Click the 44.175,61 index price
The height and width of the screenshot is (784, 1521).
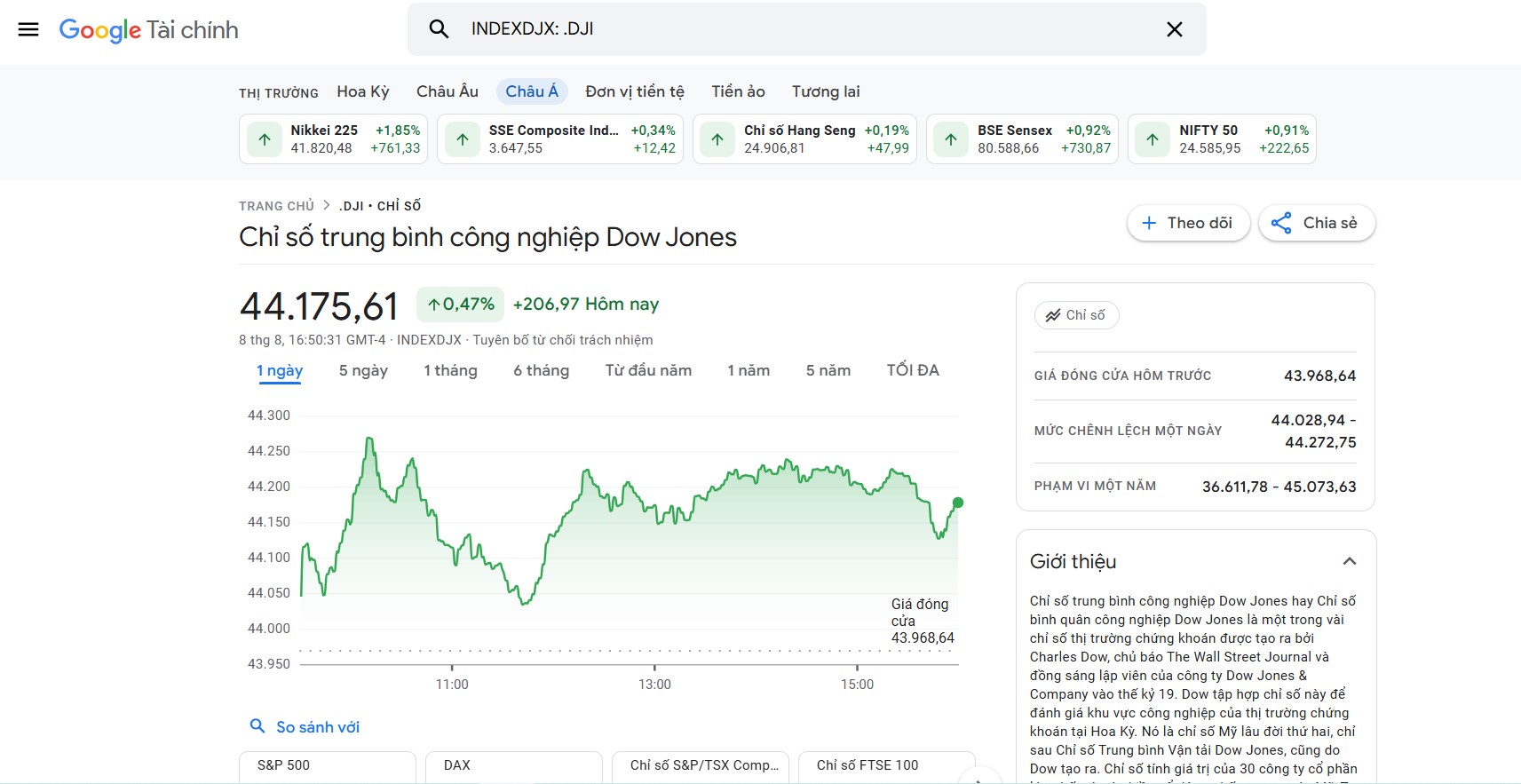[320, 307]
